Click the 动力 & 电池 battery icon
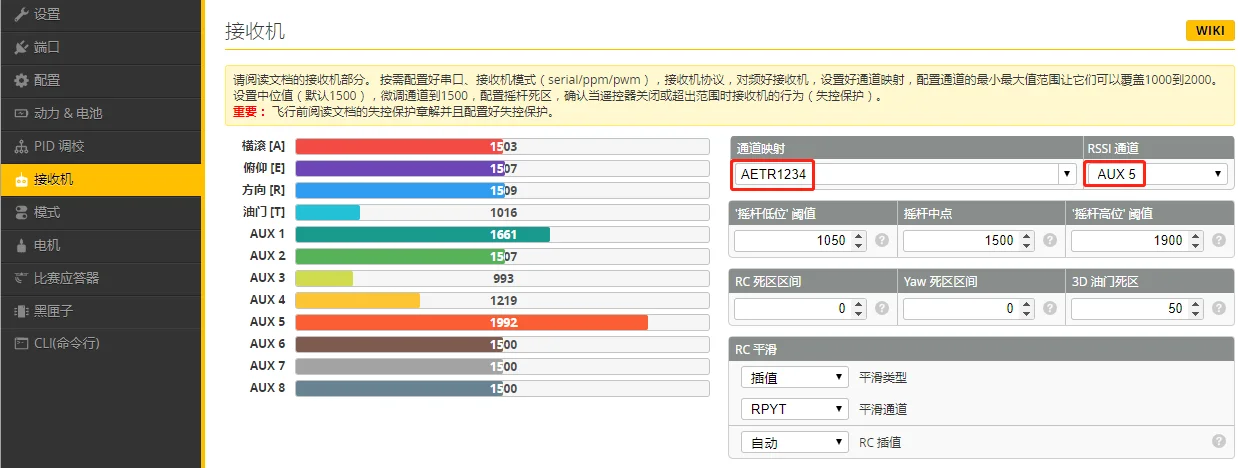This screenshot has width=1238, height=468. tap(21, 113)
